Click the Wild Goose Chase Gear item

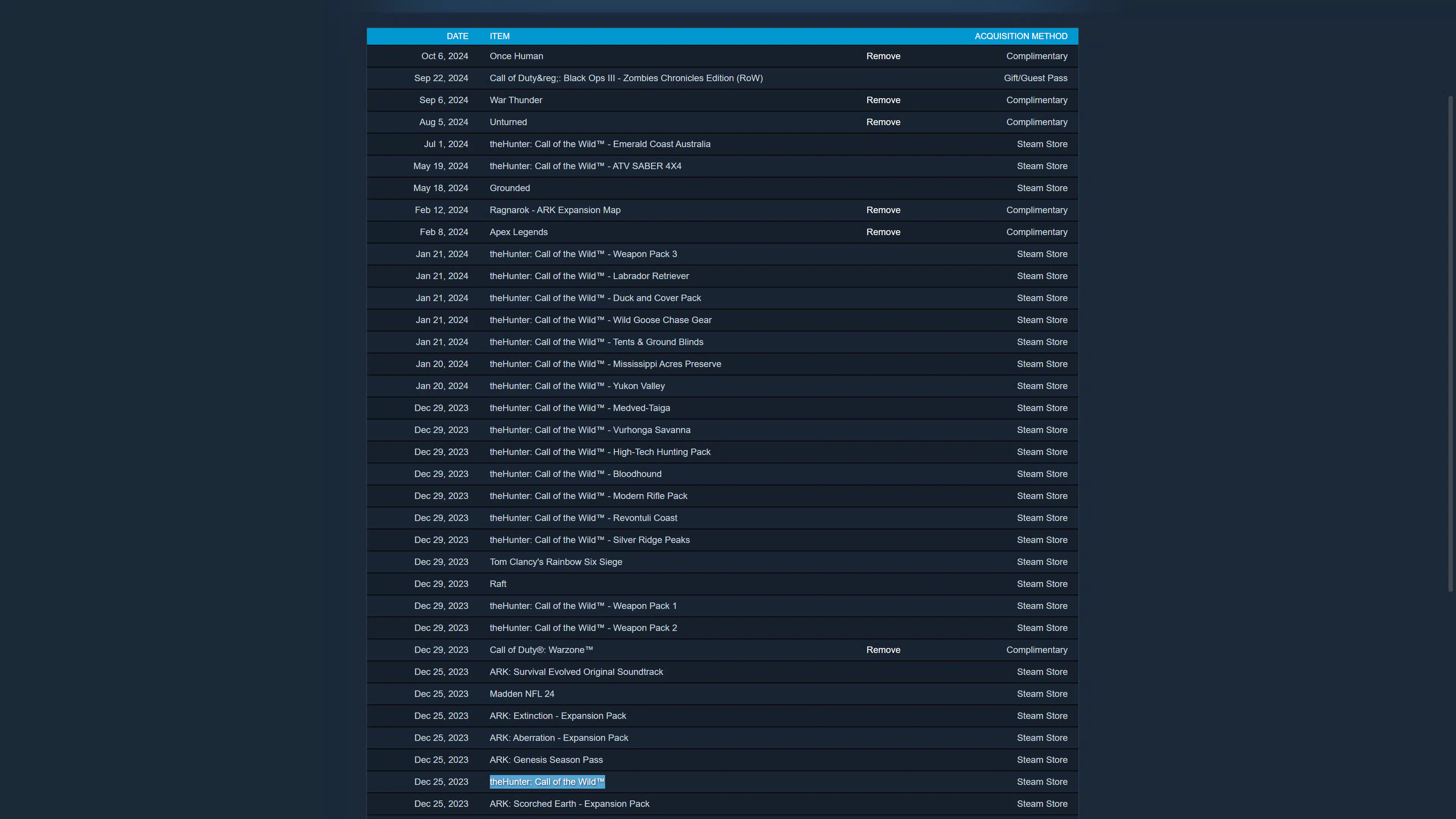[x=600, y=320]
